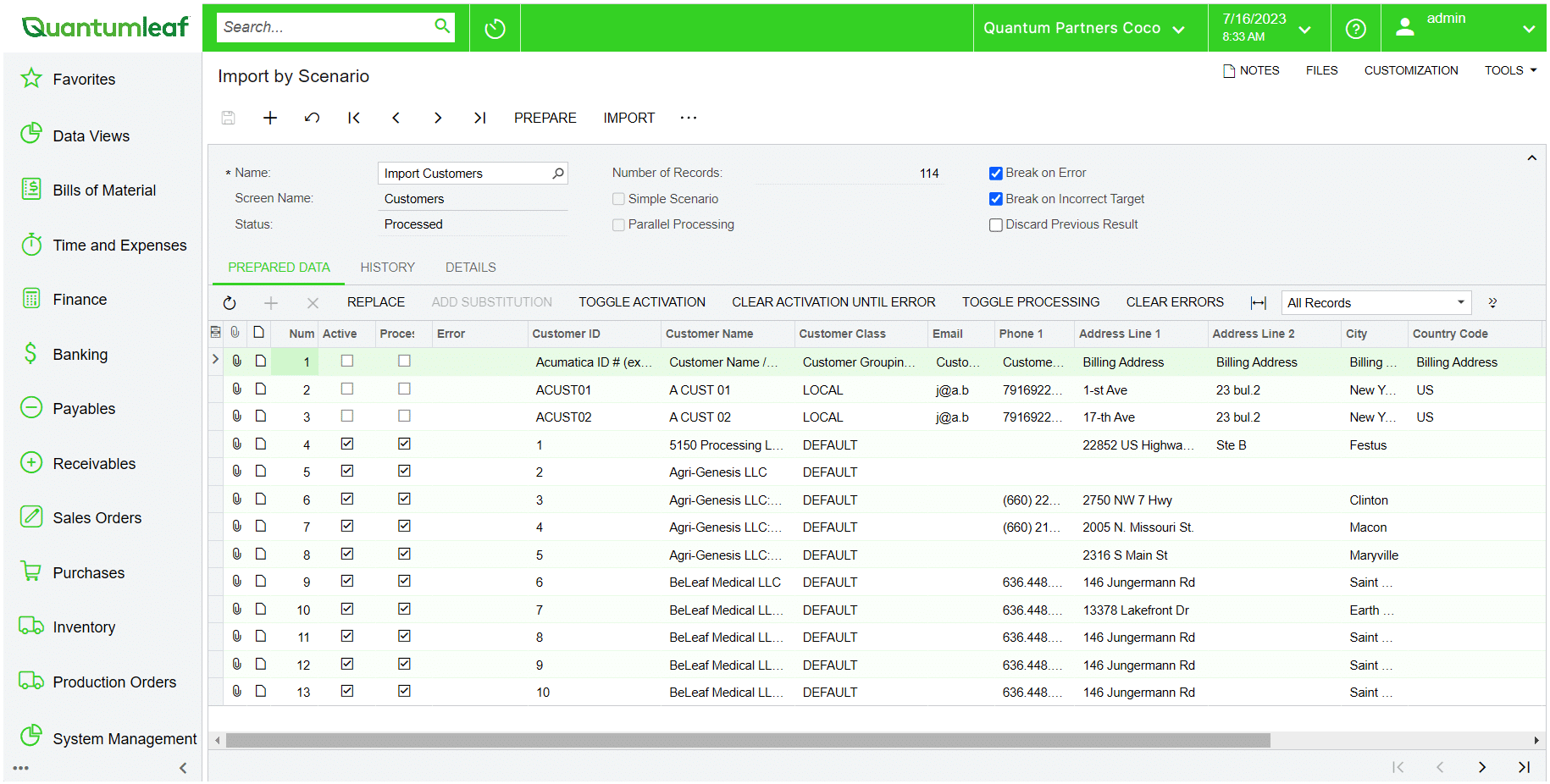
Task: Click Fit to Screen columns icon
Action: coord(1259,303)
